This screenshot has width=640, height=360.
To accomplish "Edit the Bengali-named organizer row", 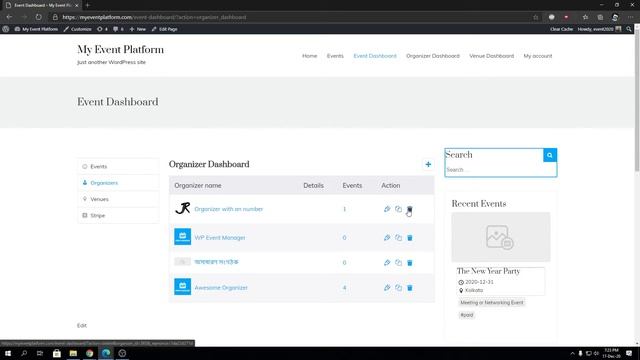I will (x=387, y=262).
